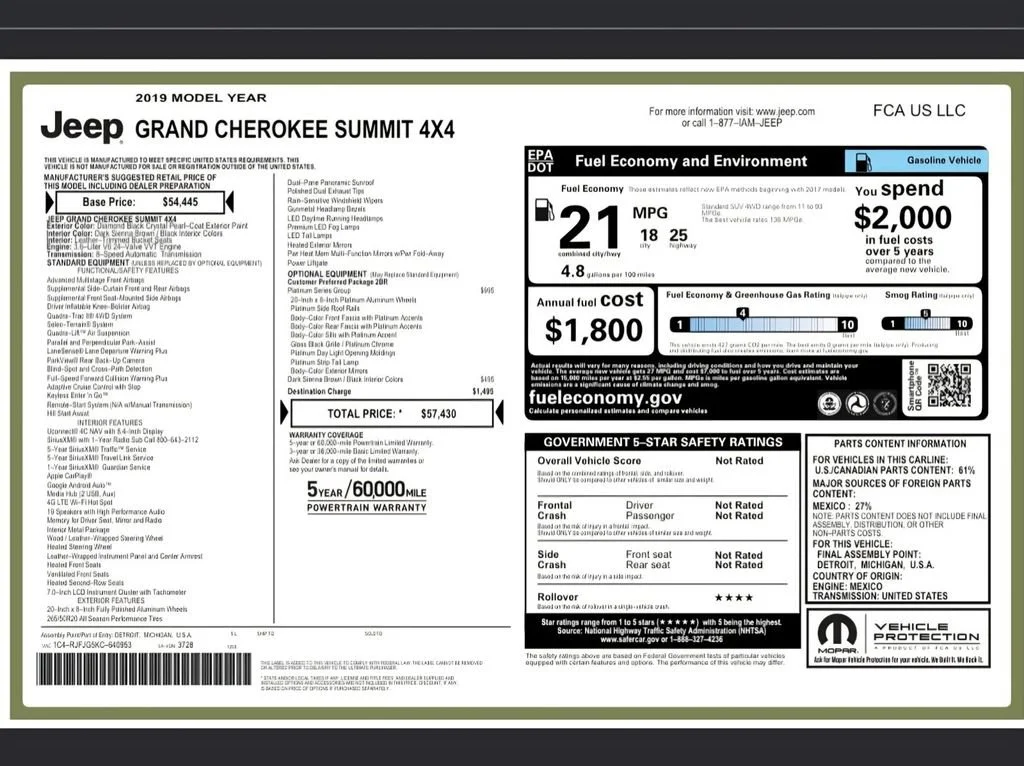Viewport: 1024px width, 766px height.
Task: Click the TRANSMISSION: UNITED STATES line
Action: (880, 596)
